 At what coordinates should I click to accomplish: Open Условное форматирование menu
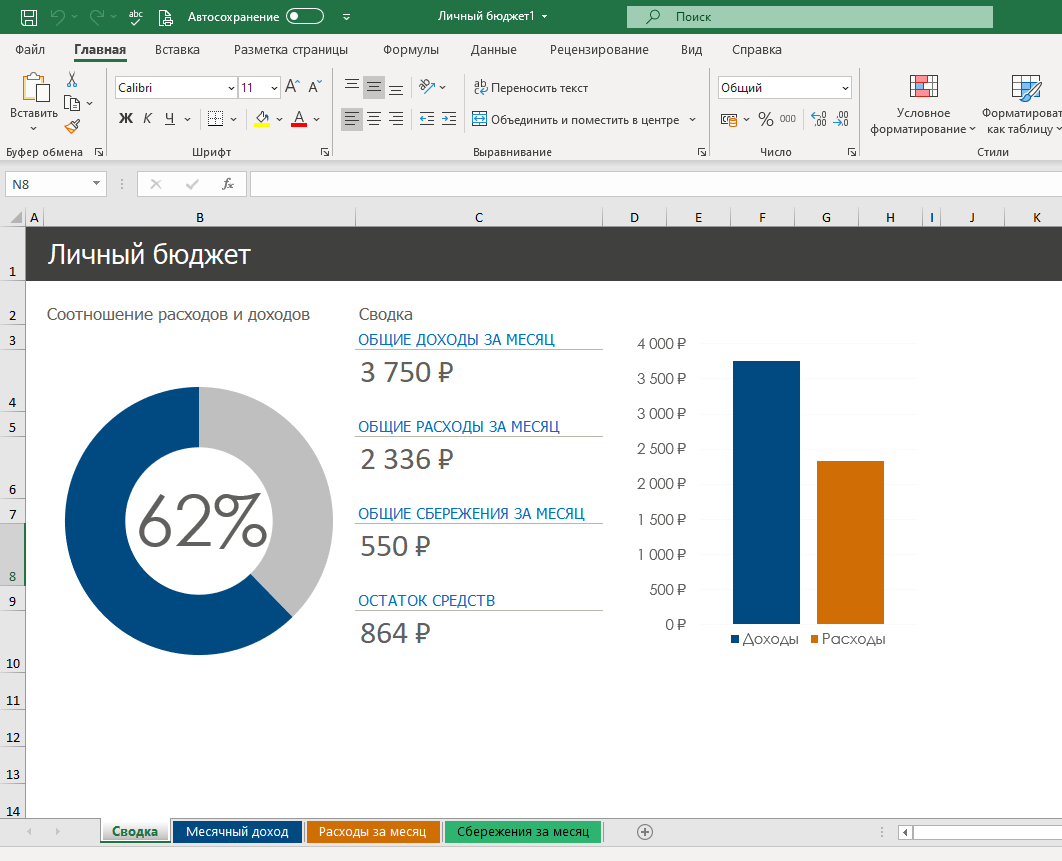coord(923,105)
